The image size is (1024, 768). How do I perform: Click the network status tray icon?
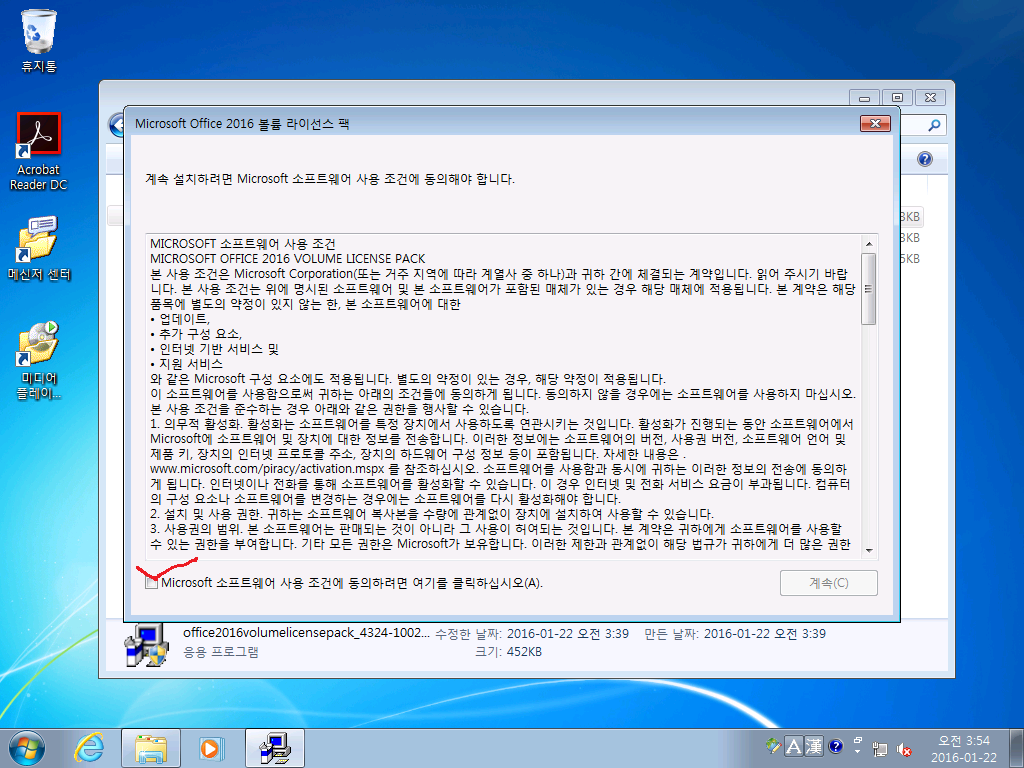click(880, 749)
